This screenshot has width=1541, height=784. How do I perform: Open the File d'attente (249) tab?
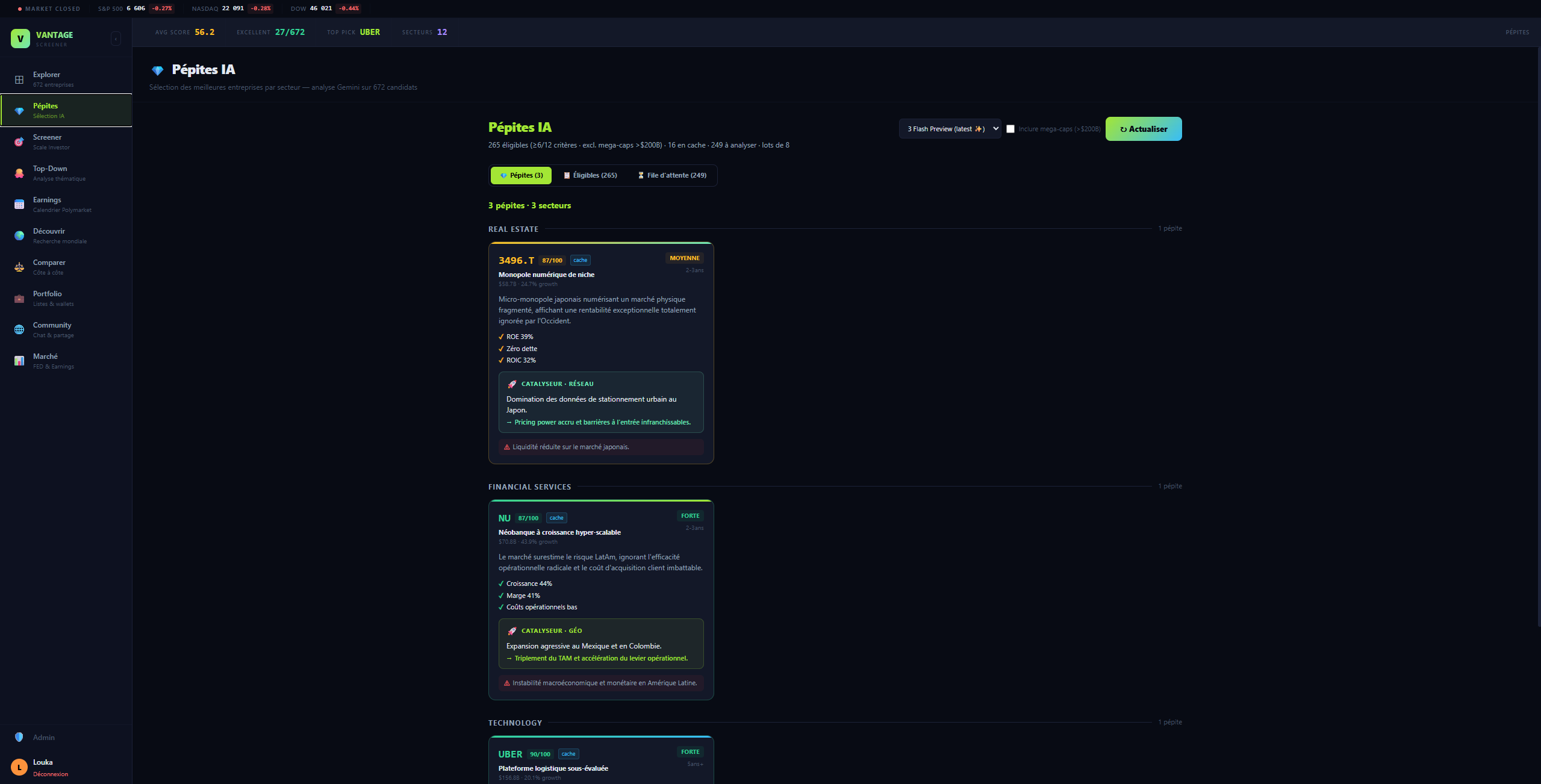[672, 175]
